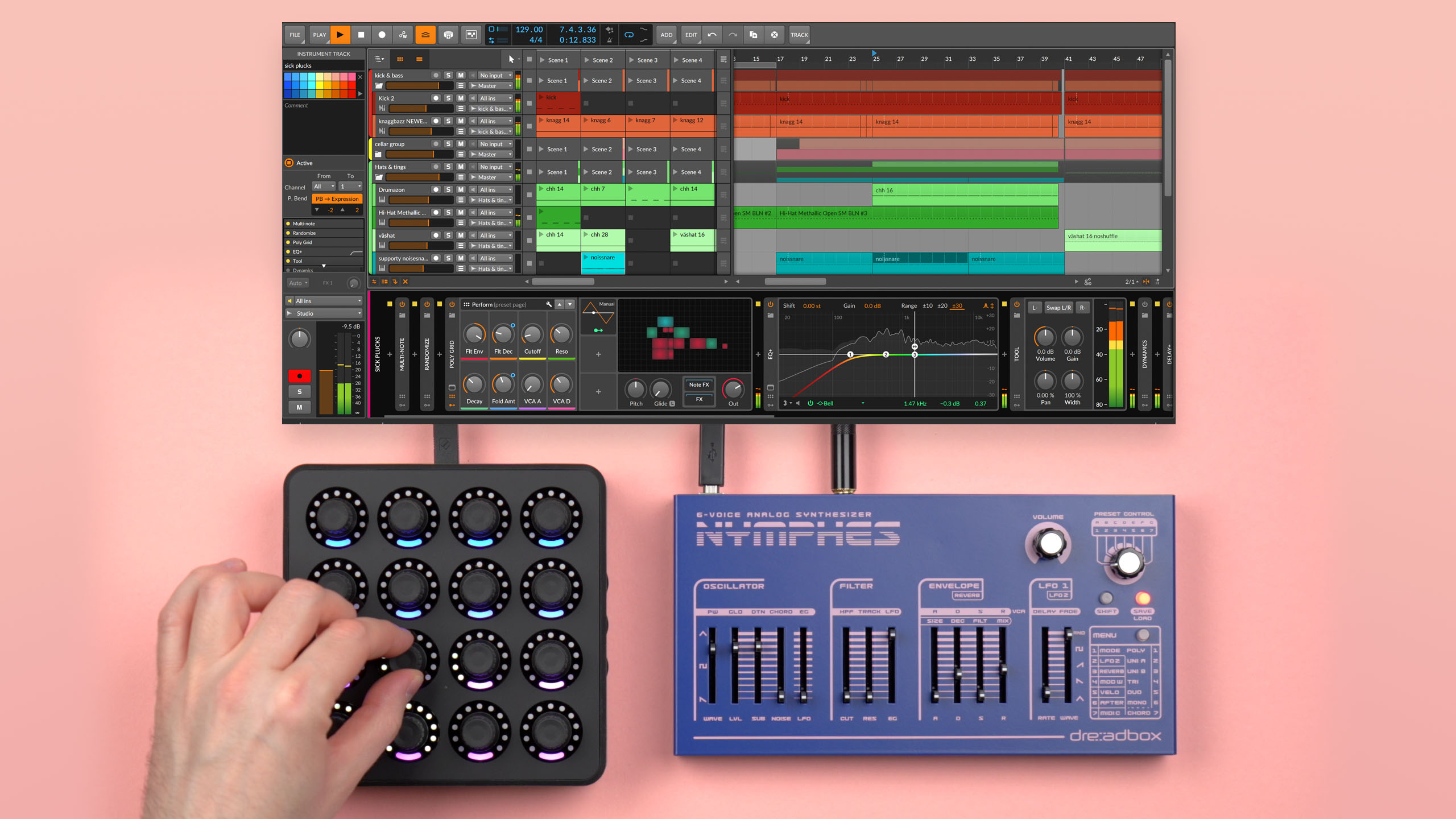Mute the Drumazon track
The height and width of the screenshot is (819, 1456).
tap(461, 189)
